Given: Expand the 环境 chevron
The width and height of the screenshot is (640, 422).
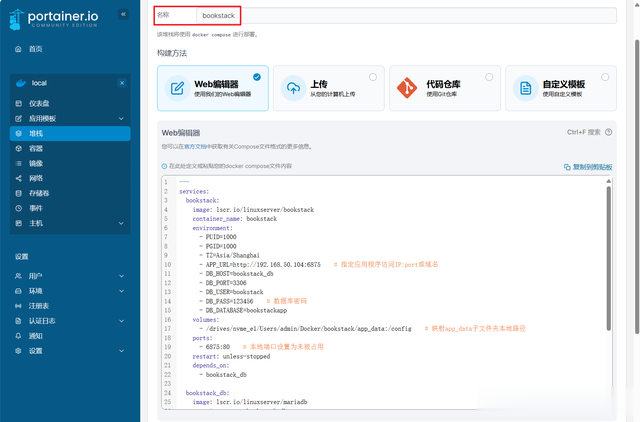Looking at the screenshot, I should point(121,291).
